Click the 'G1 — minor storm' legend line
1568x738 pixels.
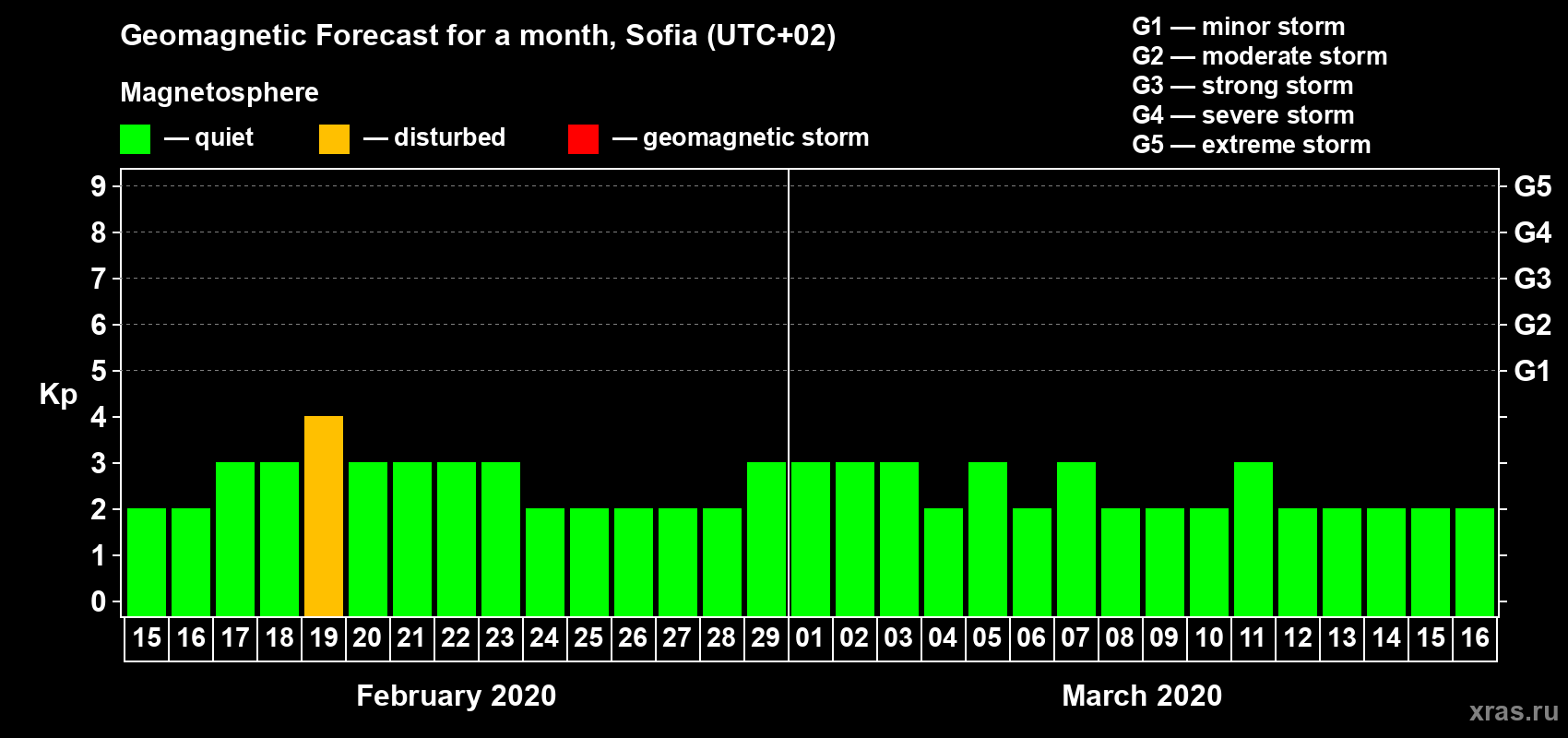(x=1239, y=27)
